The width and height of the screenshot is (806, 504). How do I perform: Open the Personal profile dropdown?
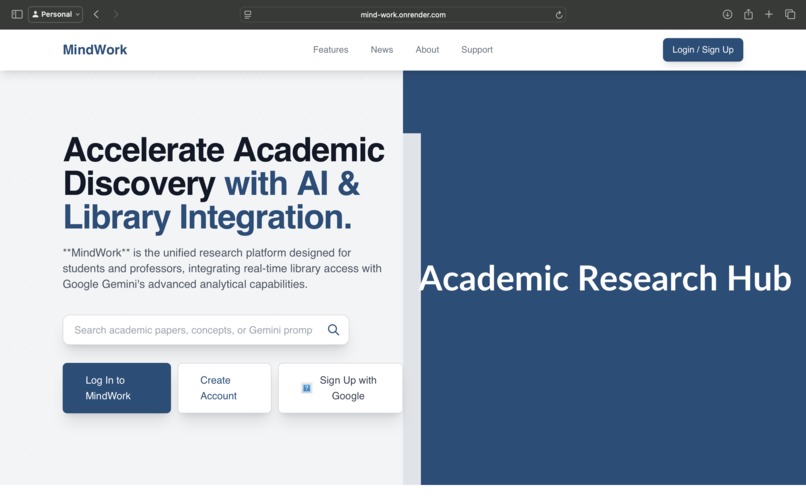(x=56, y=14)
